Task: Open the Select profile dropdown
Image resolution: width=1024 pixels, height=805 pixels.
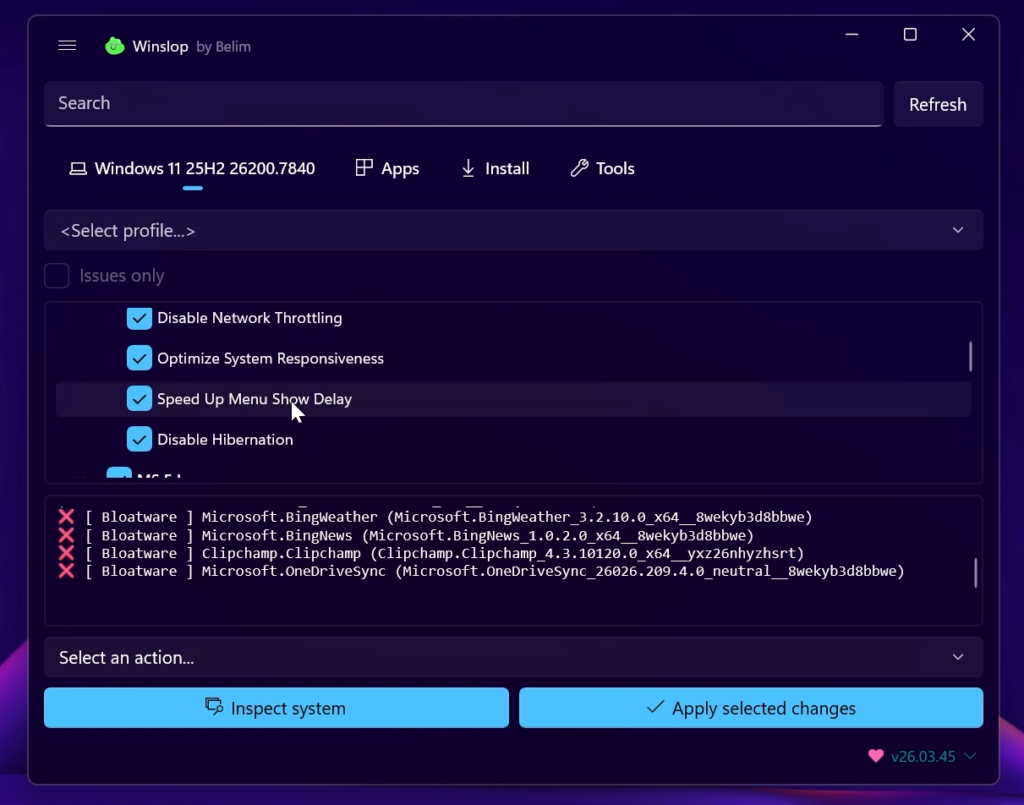Action: (x=513, y=231)
